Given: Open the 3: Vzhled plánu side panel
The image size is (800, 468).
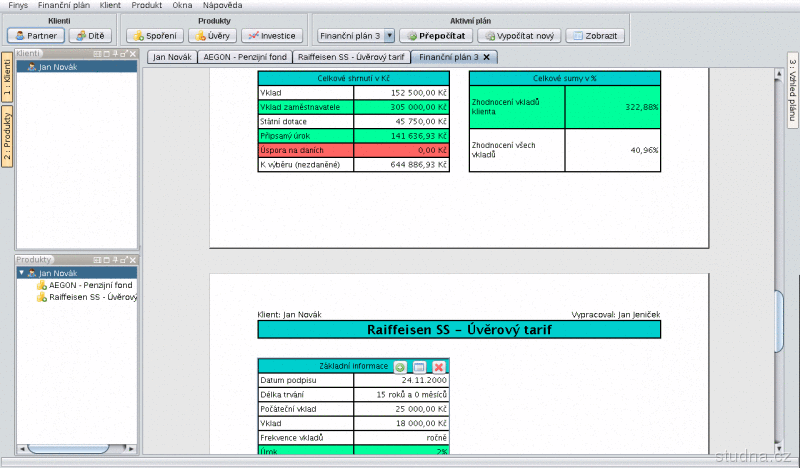Looking at the screenshot, I should pos(792,90).
